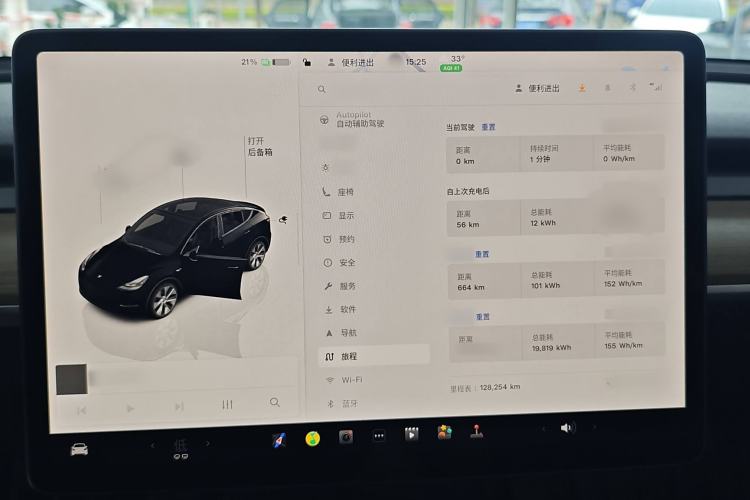Viewport: 750px width, 500px height.
Task: Tap the 152 Wh/km average consumption value
Action: pos(623,283)
